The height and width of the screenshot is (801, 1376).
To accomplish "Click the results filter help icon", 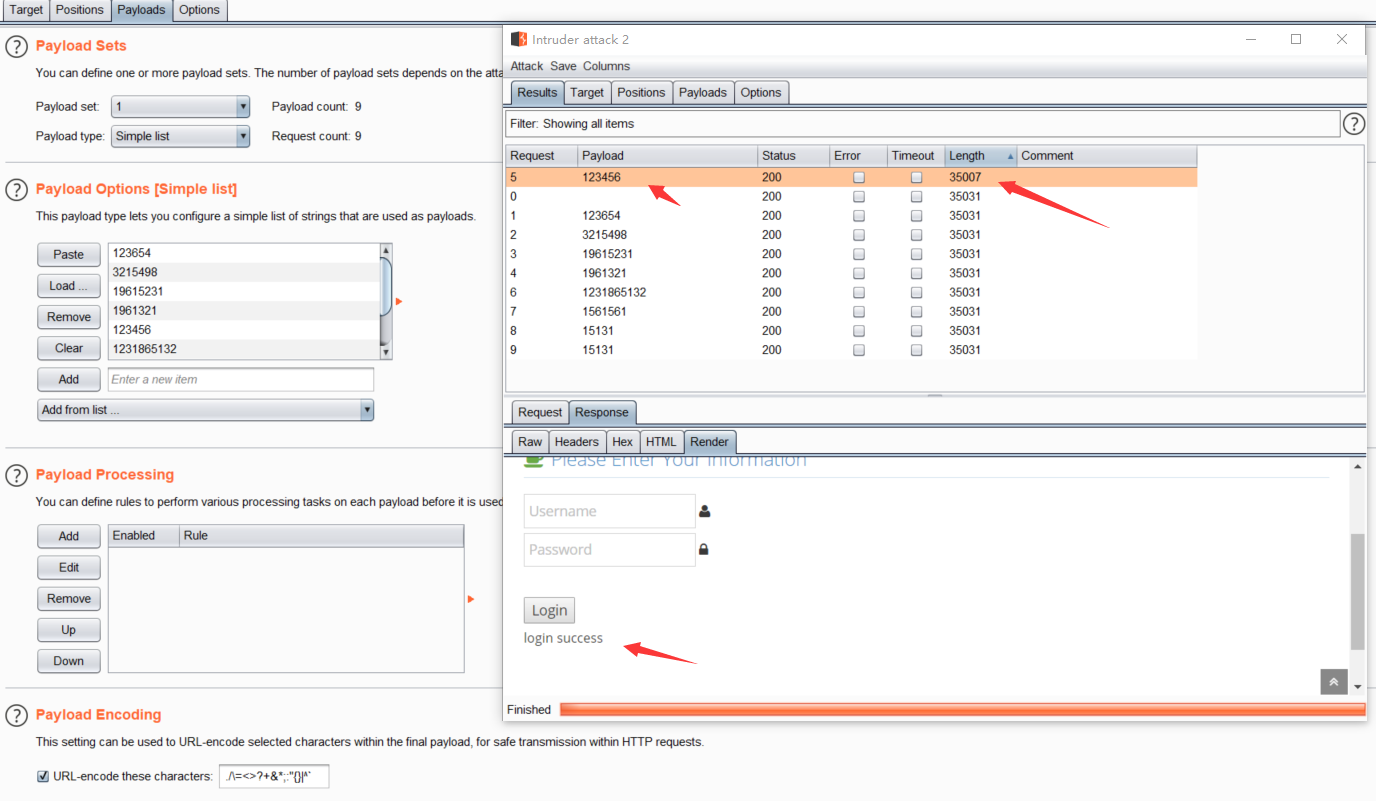I will (1353, 124).
